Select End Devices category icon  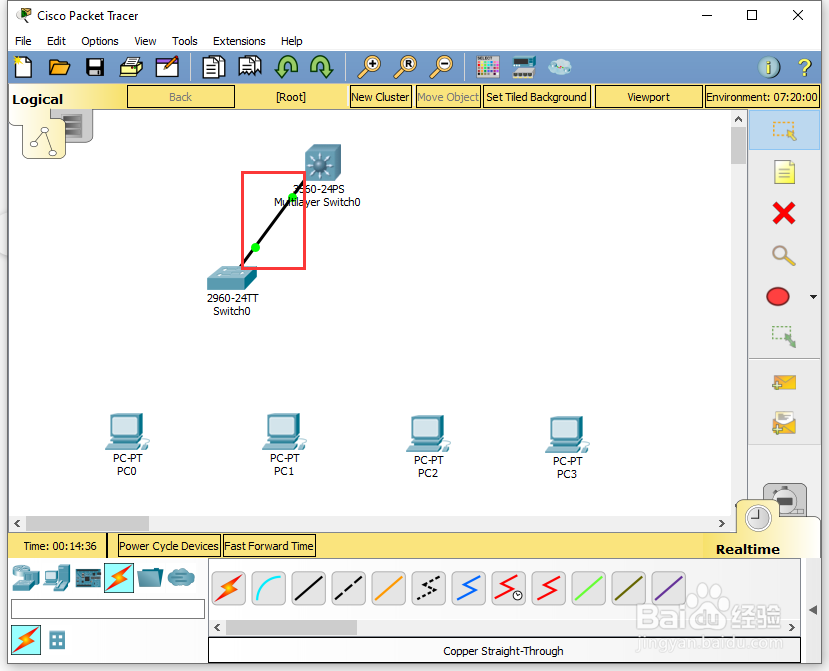(x=57, y=578)
